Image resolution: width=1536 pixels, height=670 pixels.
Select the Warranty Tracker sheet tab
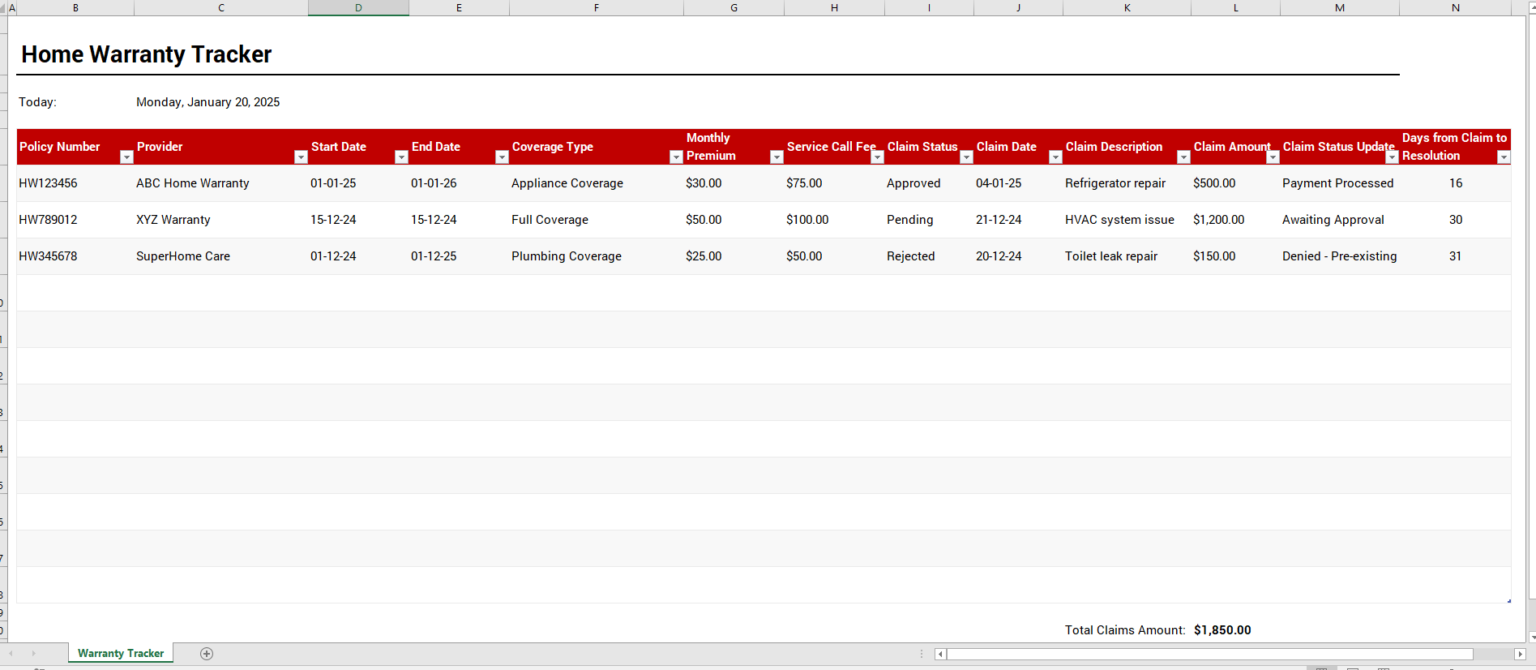pyautogui.click(x=120, y=653)
